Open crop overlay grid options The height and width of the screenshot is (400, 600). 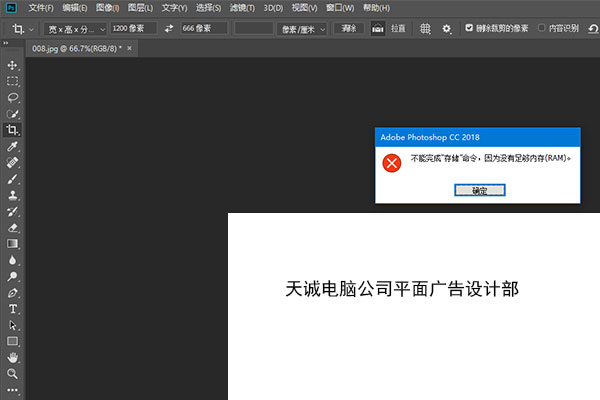click(425, 28)
